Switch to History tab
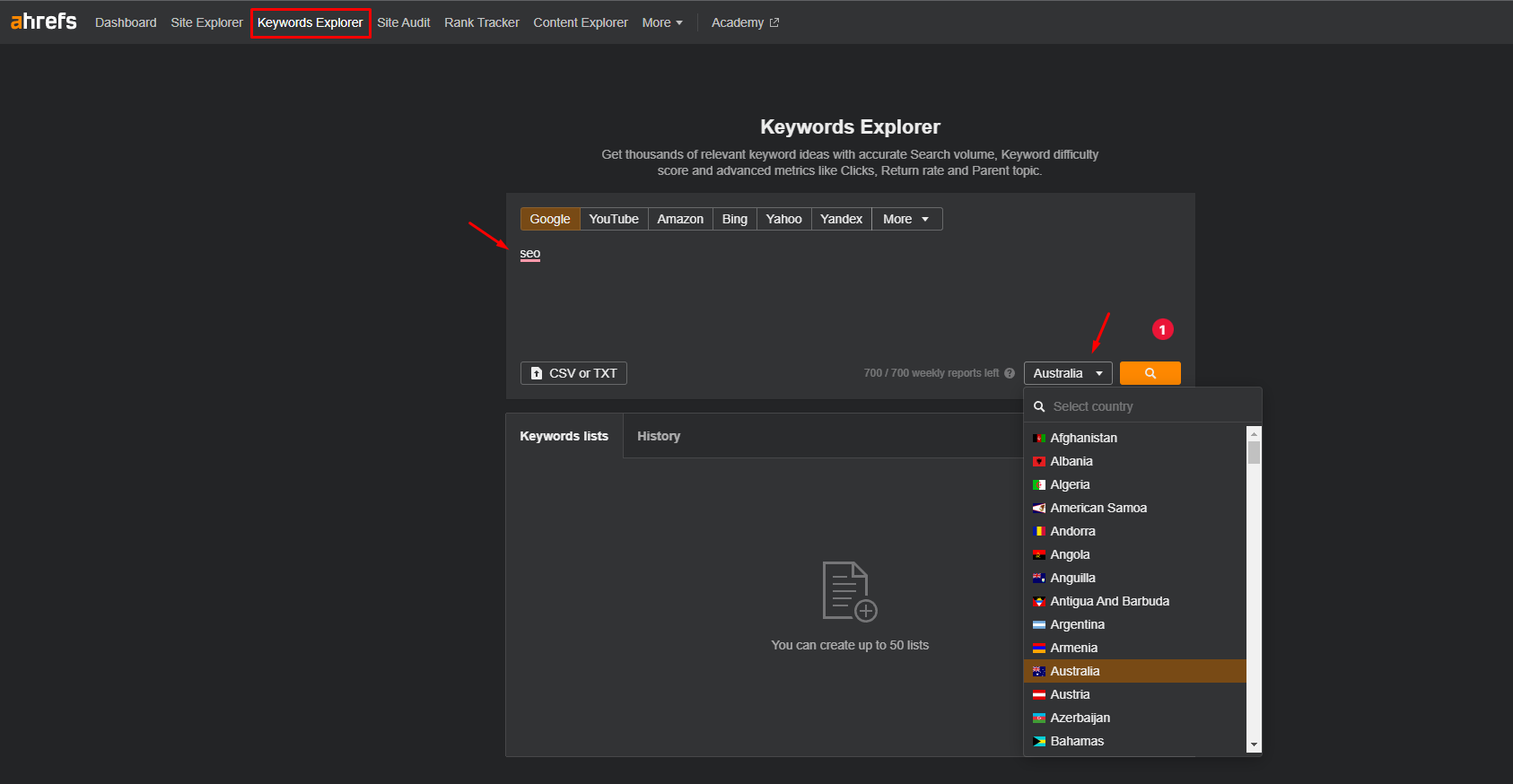The height and width of the screenshot is (784, 1513). pos(659,436)
